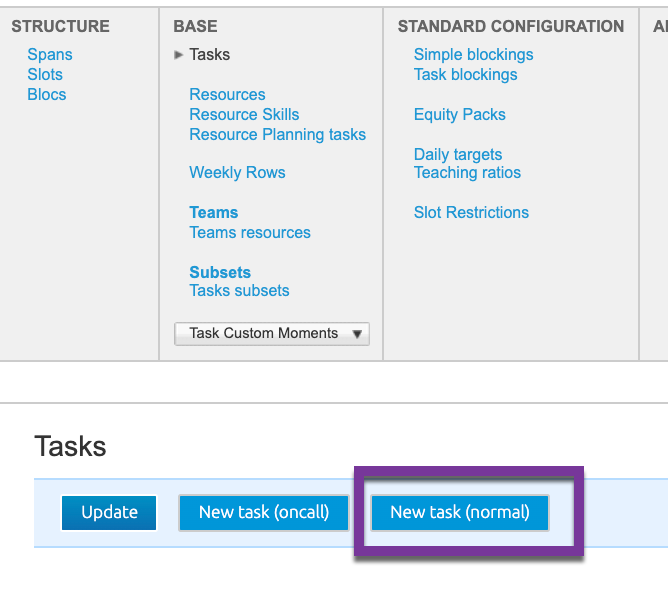Select the Tasks item under Base
Viewport: 668px width, 590px height.
[x=210, y=55]
